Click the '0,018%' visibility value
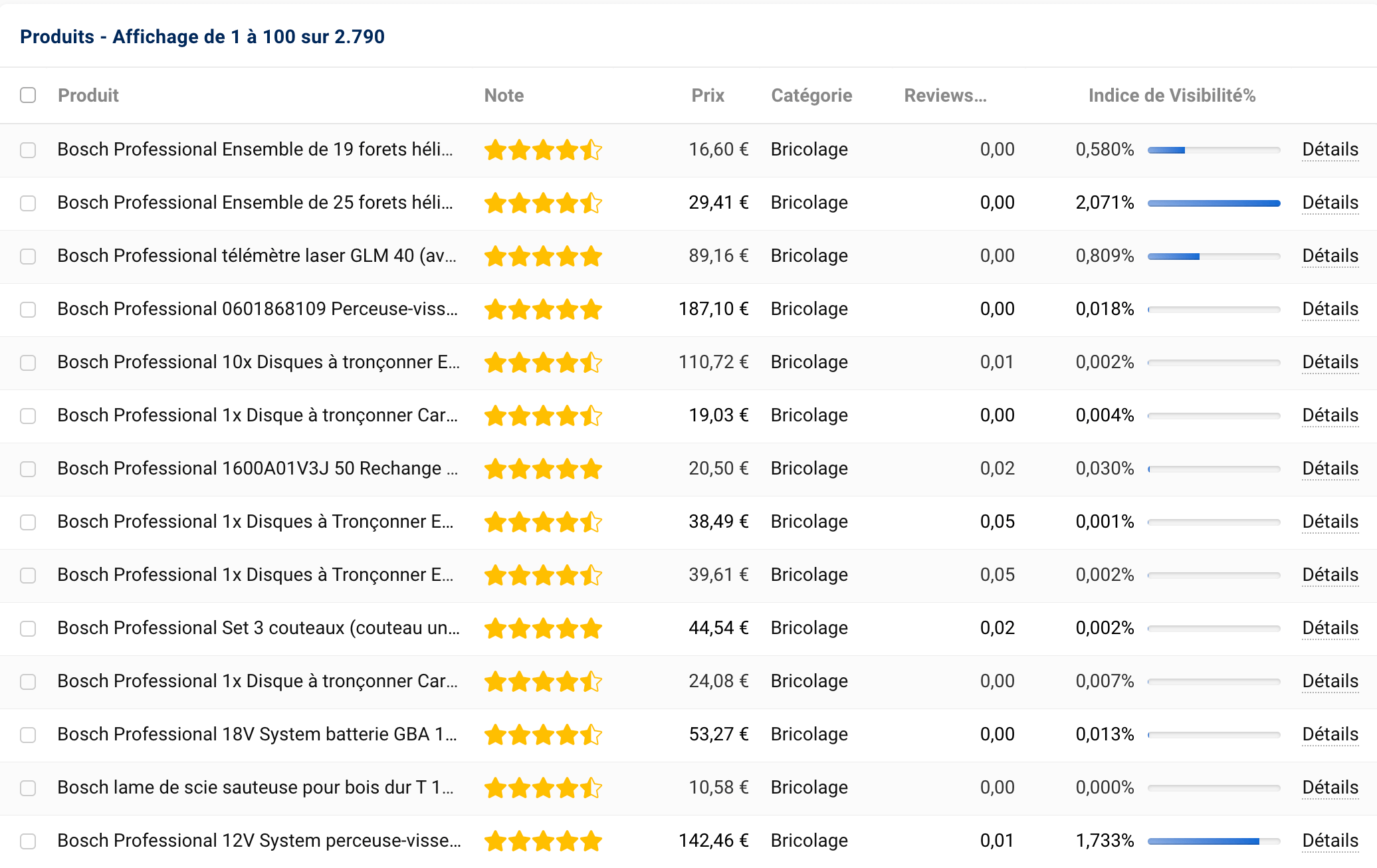Image resolution: width=1377 pixels, height=868 pixels. (1105, 309)
